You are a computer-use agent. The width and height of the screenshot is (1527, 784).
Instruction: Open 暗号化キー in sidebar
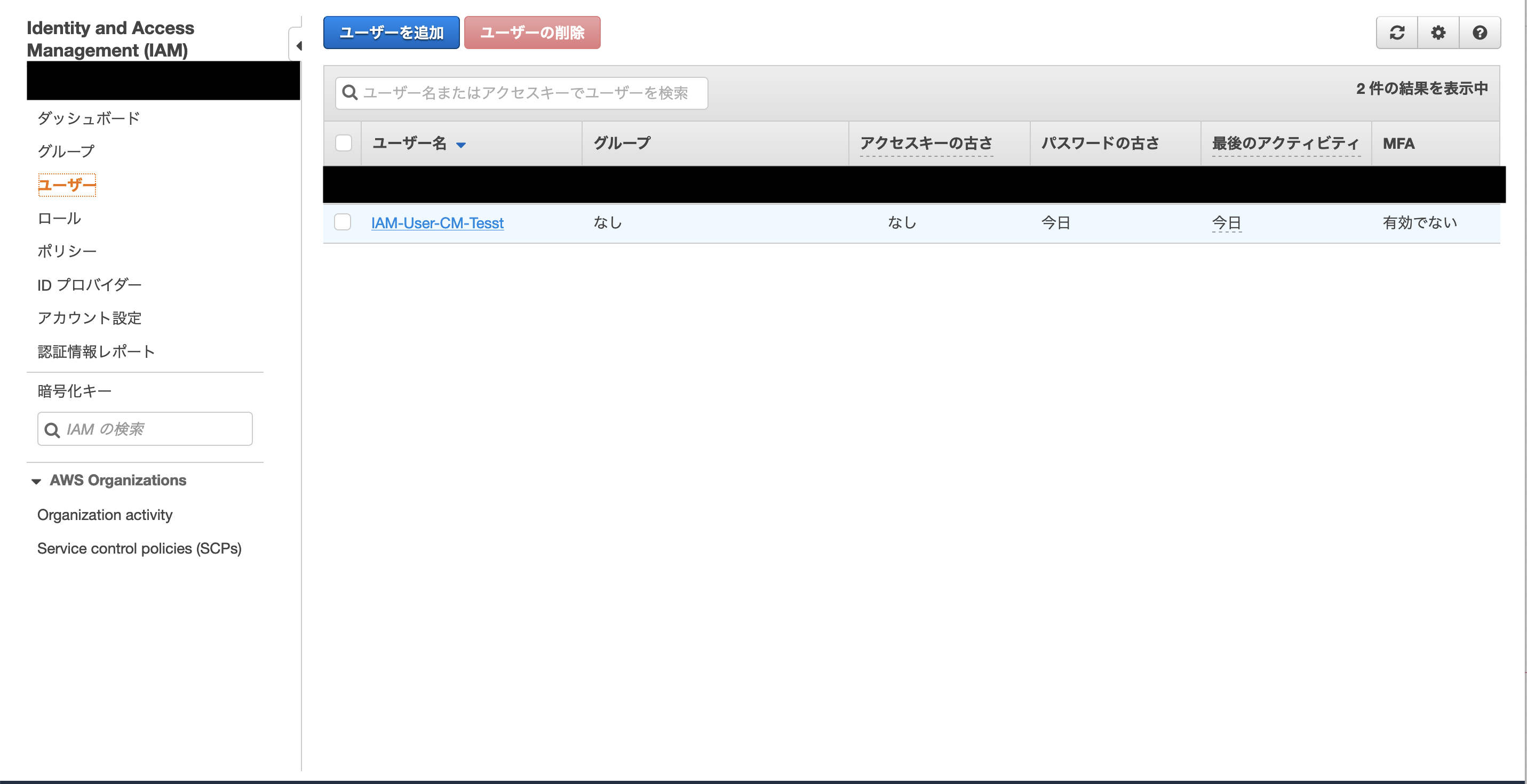pos(75,391)
